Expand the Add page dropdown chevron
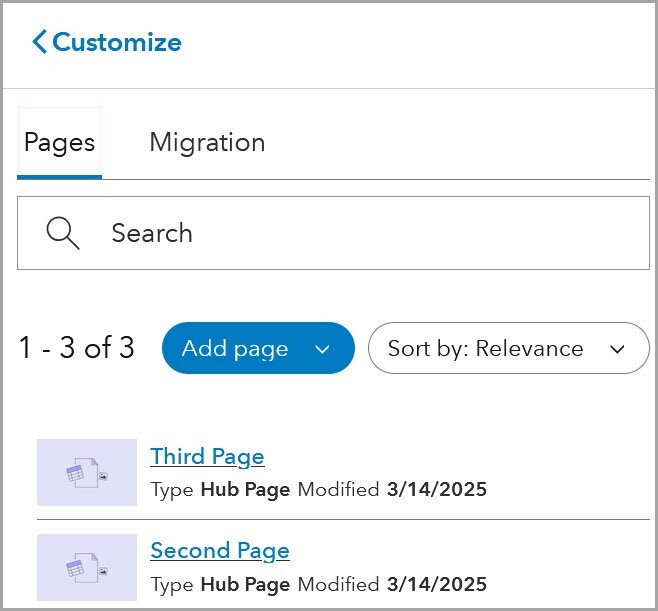Screen dimensions: 658x611 pos(322,349)
